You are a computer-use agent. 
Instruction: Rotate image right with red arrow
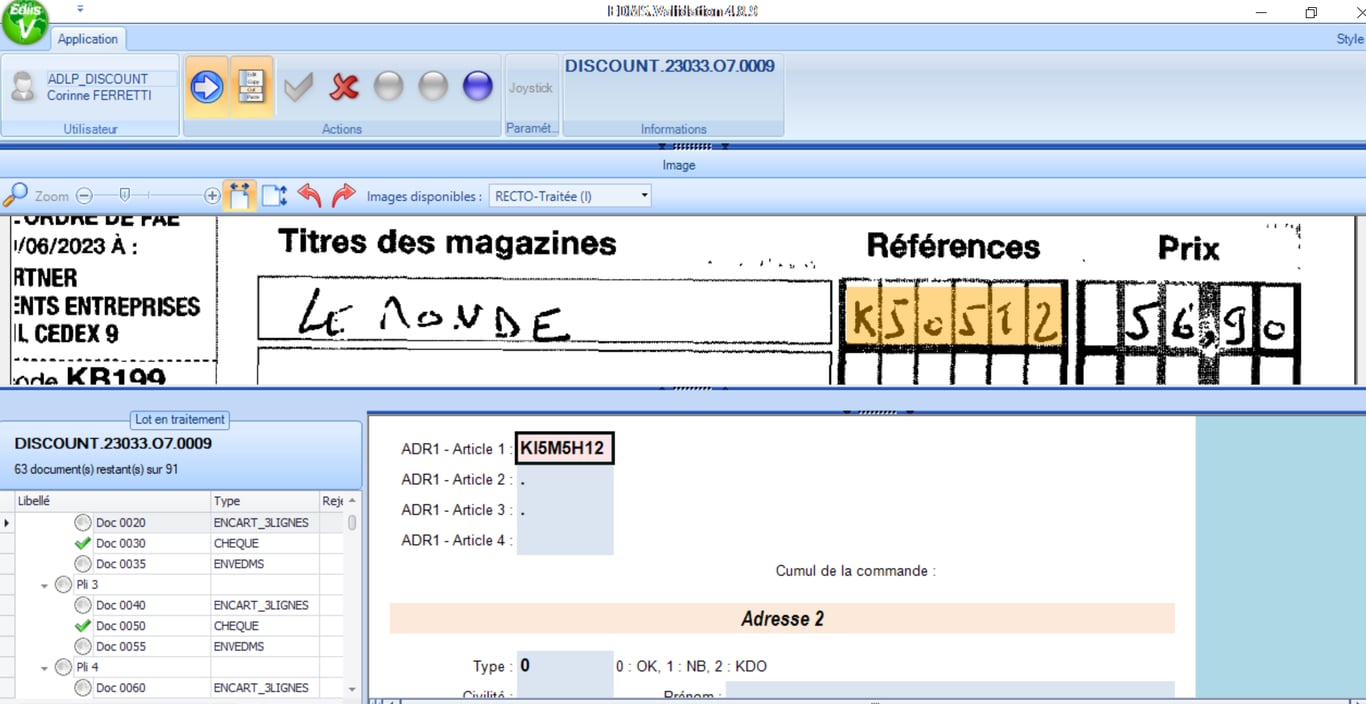pos(343,196)
